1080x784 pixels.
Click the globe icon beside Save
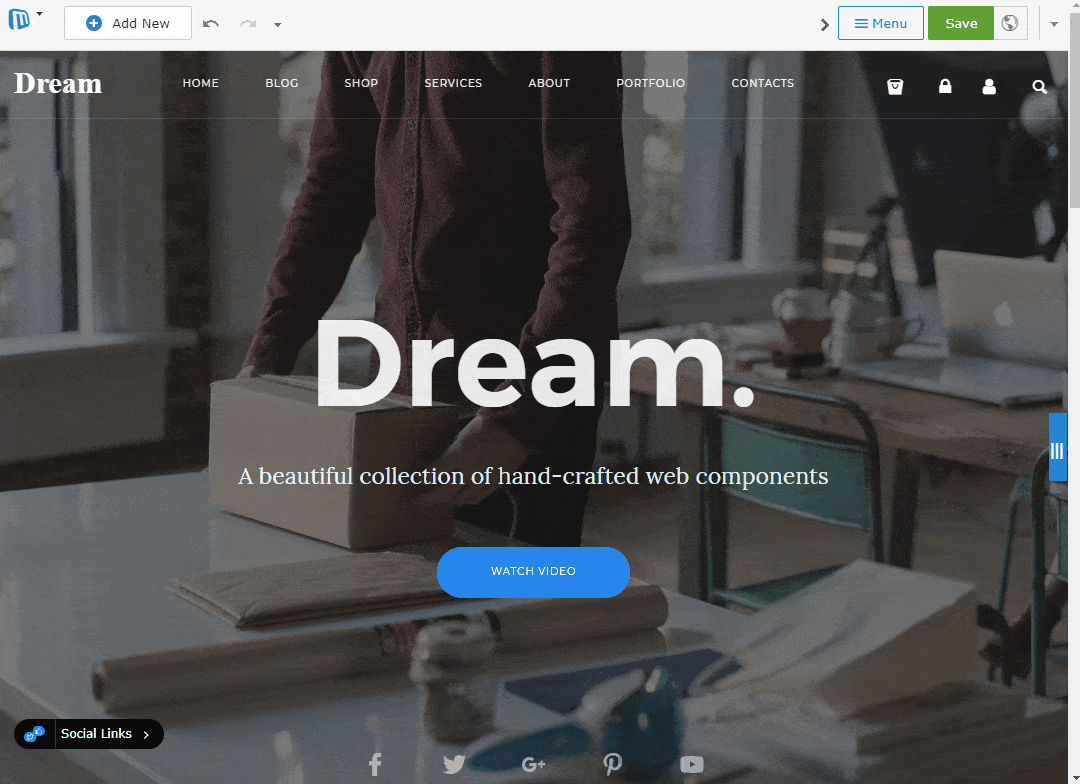[x=1010, y=23]
